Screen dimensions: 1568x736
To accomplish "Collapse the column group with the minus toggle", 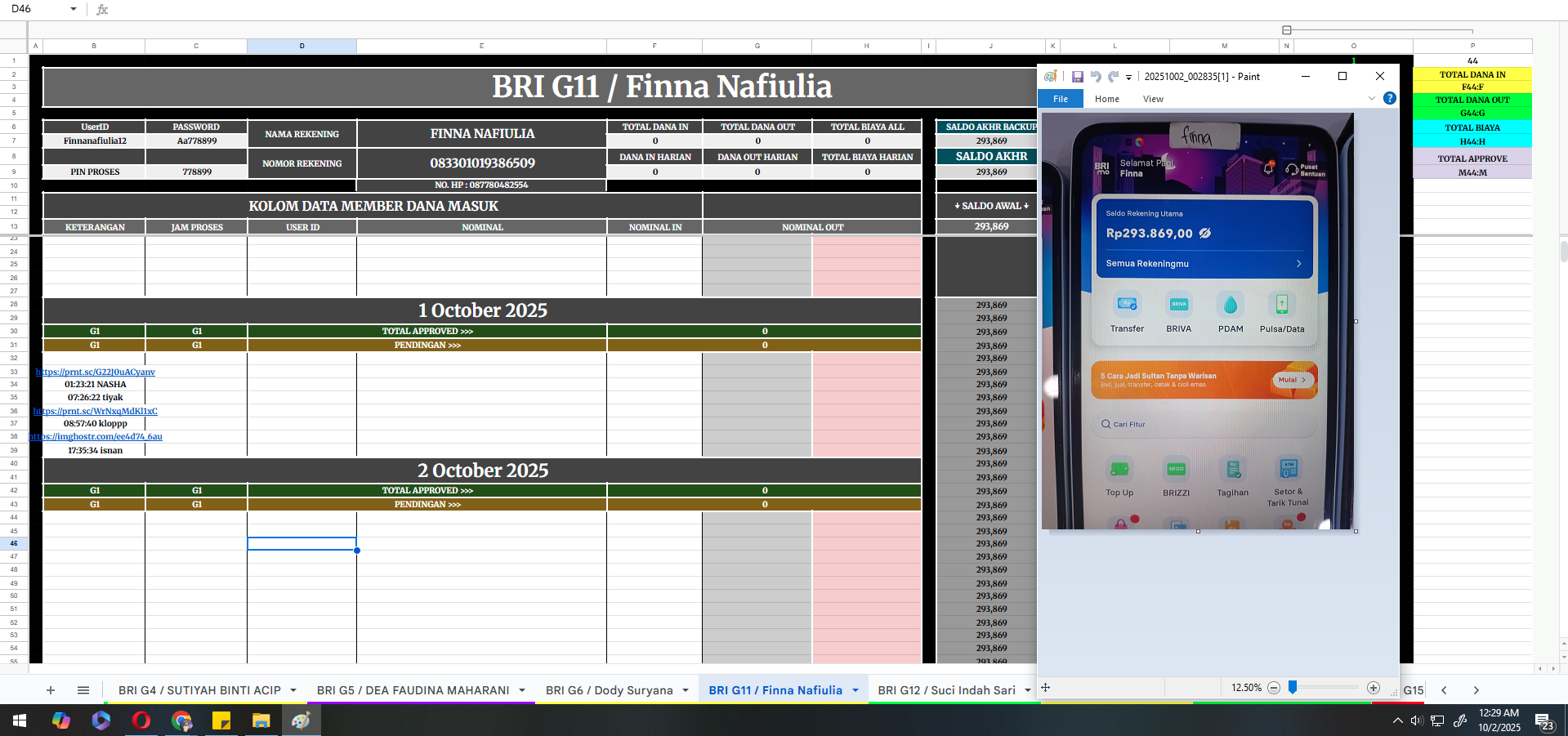I will pyautogui.click(x=1286, y=30).
